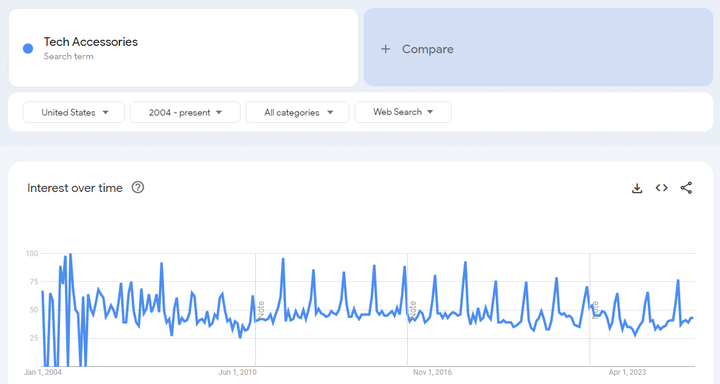Click the plus icon in Compare

pyautogui.click(x=386, y=49)
